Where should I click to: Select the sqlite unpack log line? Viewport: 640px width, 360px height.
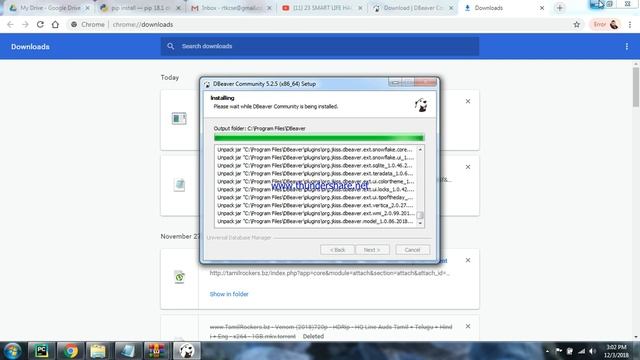(315, 165)
